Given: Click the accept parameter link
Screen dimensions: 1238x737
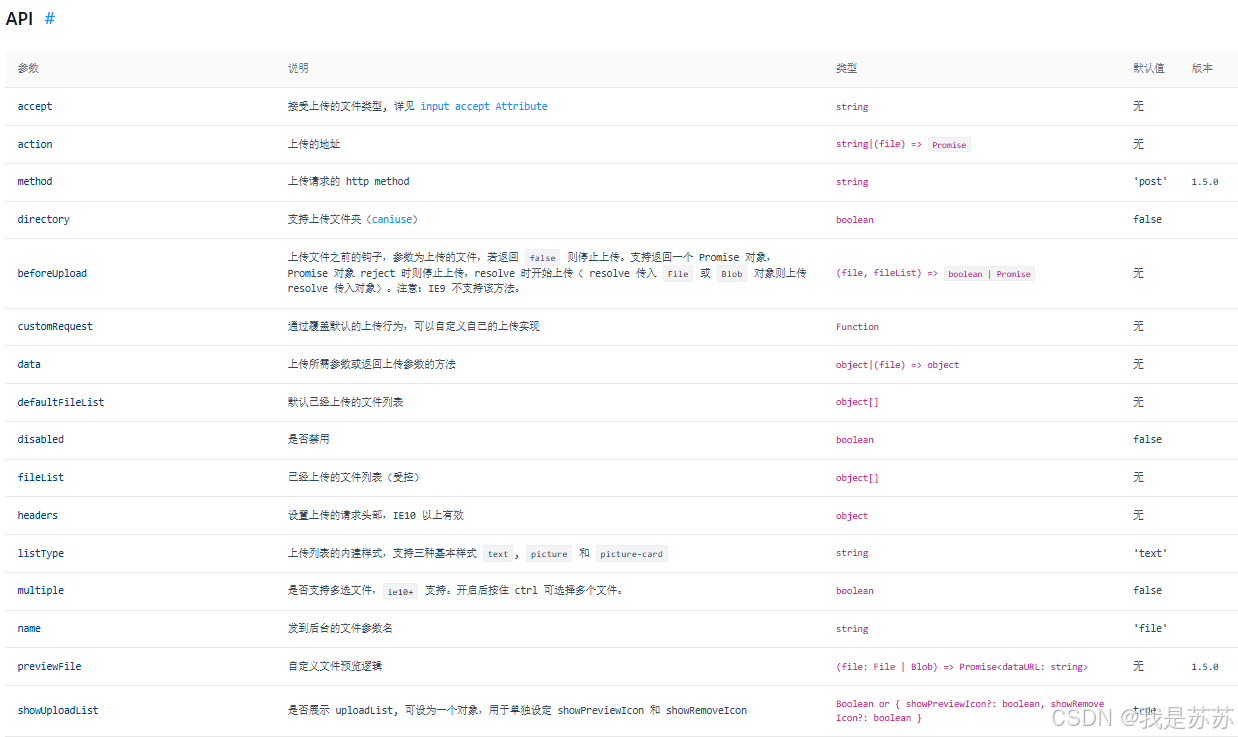Looking at the screenshot, I should coord(35,106).
